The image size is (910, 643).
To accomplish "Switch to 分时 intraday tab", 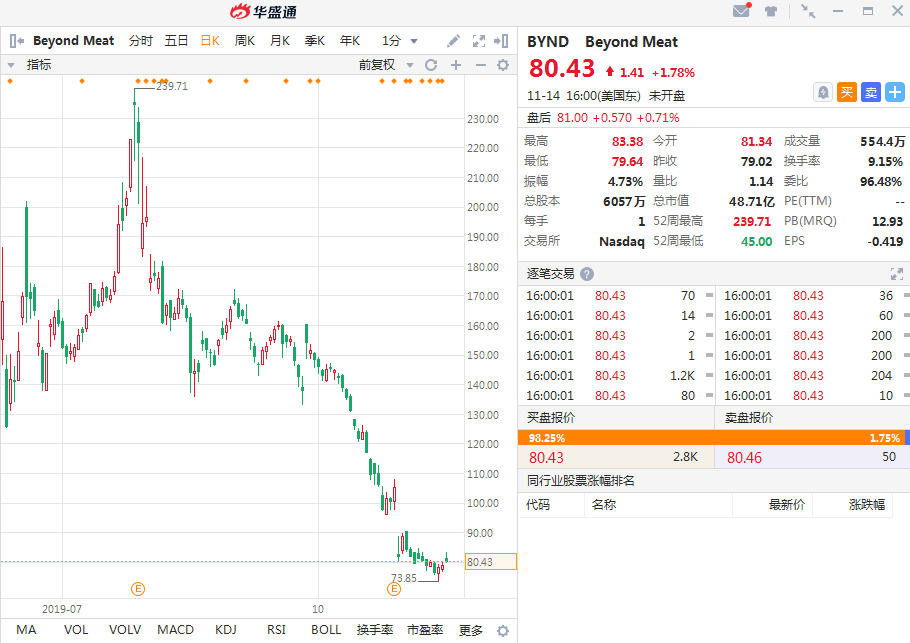I will click(140, 41).
